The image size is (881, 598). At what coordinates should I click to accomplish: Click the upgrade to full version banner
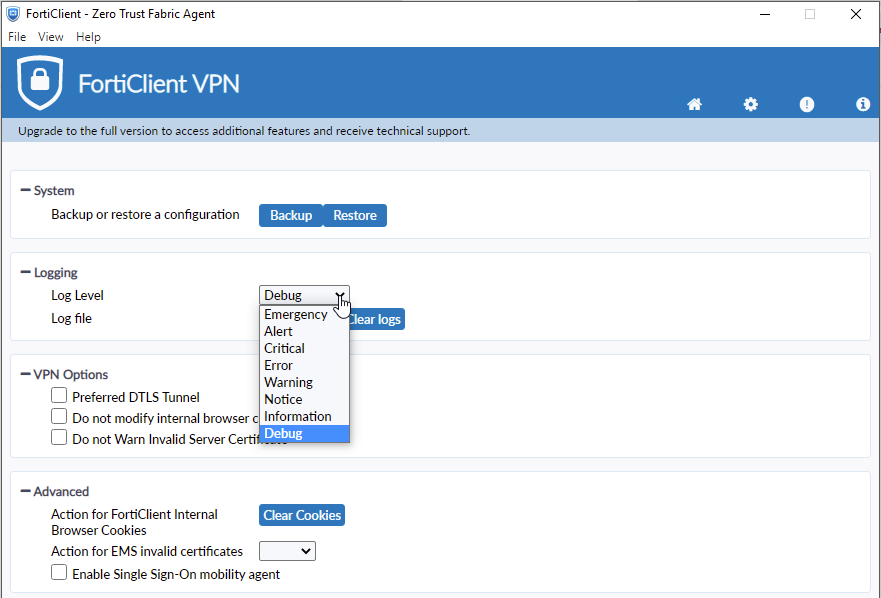[x=440, y=130]
